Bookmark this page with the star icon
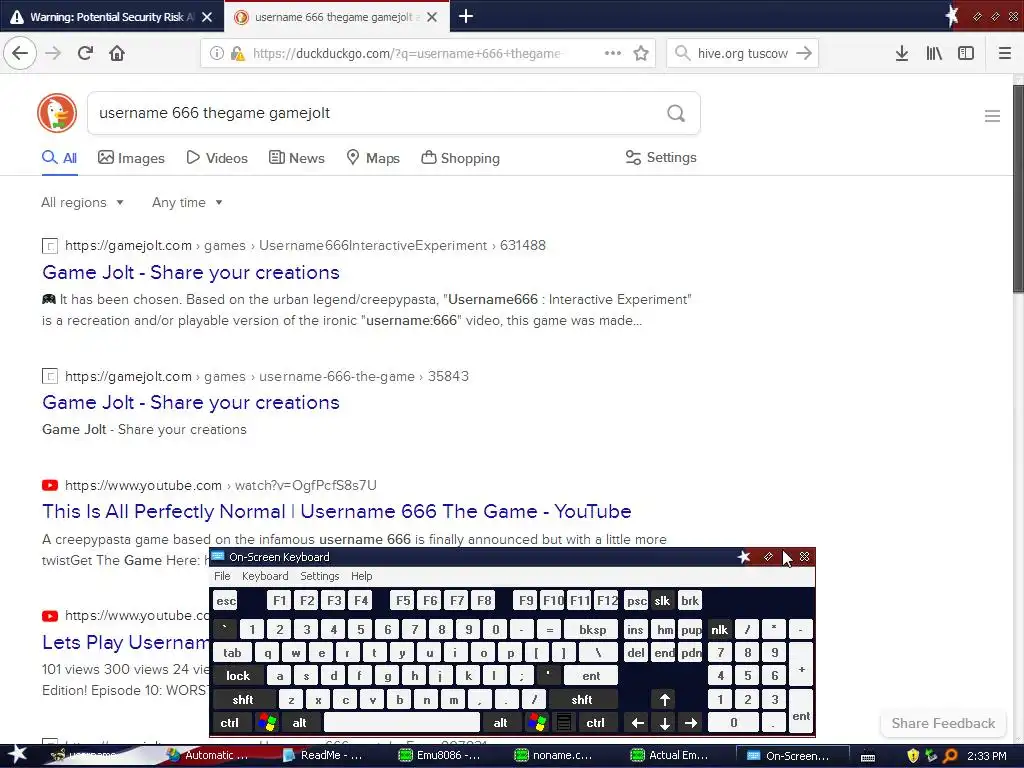 coord(641,53)
